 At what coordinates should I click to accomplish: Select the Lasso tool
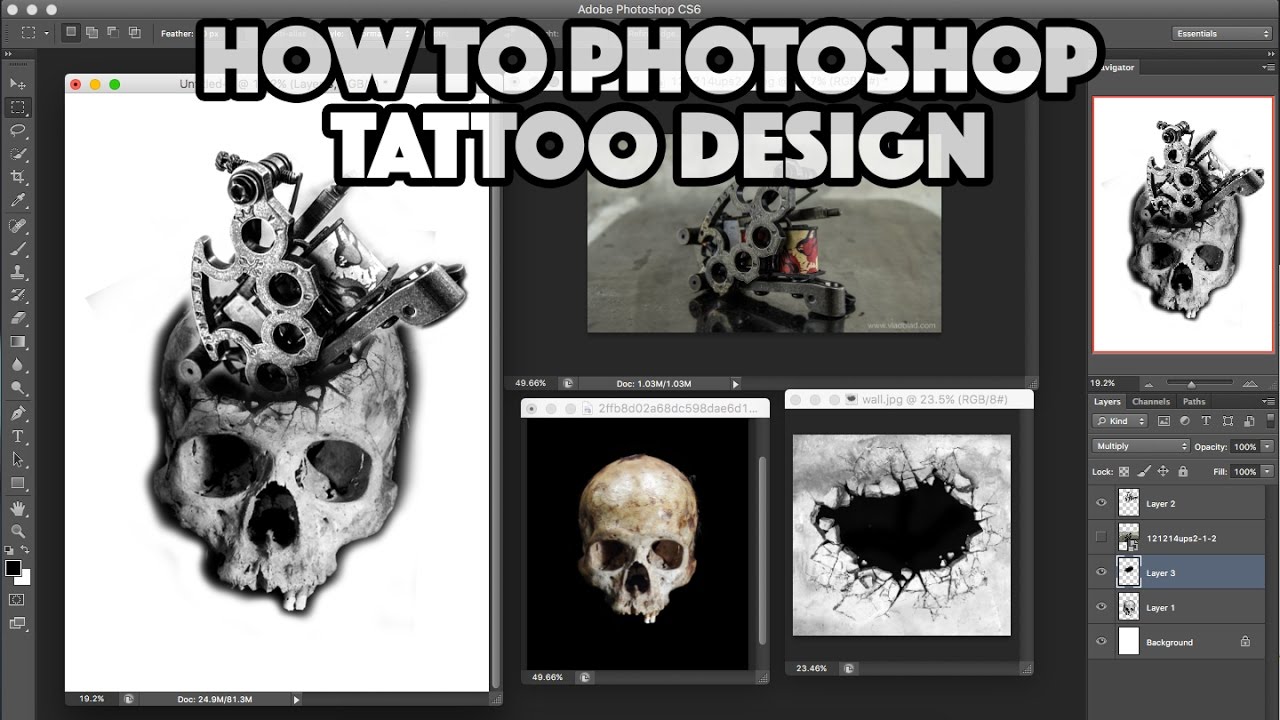pyautogui.click(x=17, y=131)
